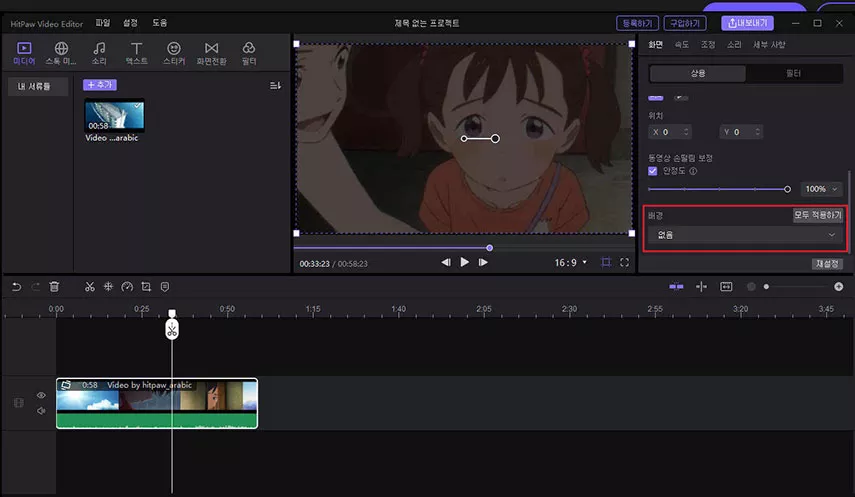Select the 내 서류들 folder
The height and width of the screenshot is (497, 855).
(x=38, y=86)
